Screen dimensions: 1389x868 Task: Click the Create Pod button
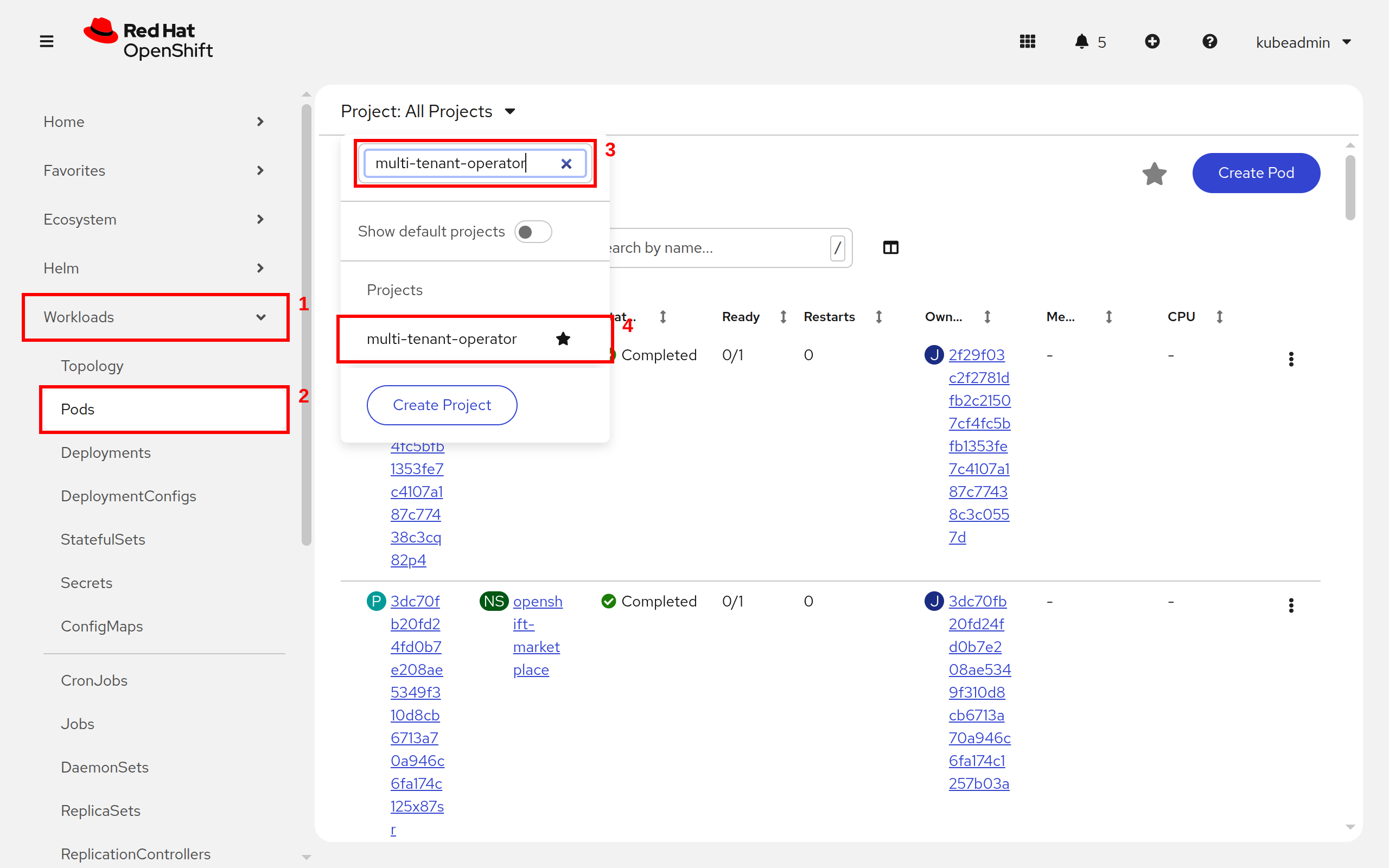pyautogui.click(x=1256, y=173)
